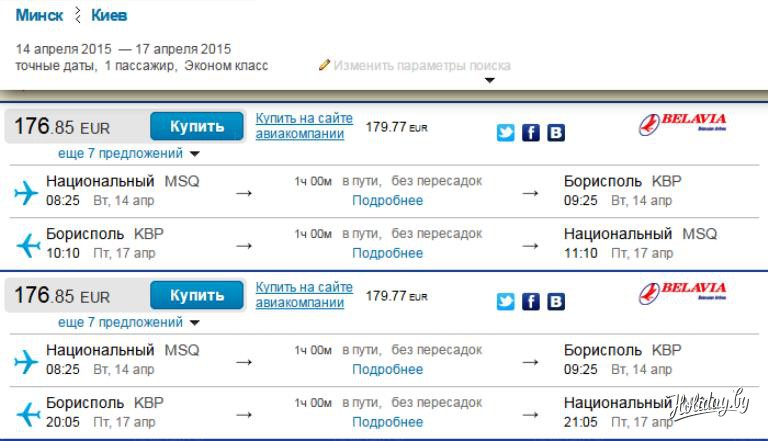Click departure plane icon for 08:25 first offer

point(25,191)
